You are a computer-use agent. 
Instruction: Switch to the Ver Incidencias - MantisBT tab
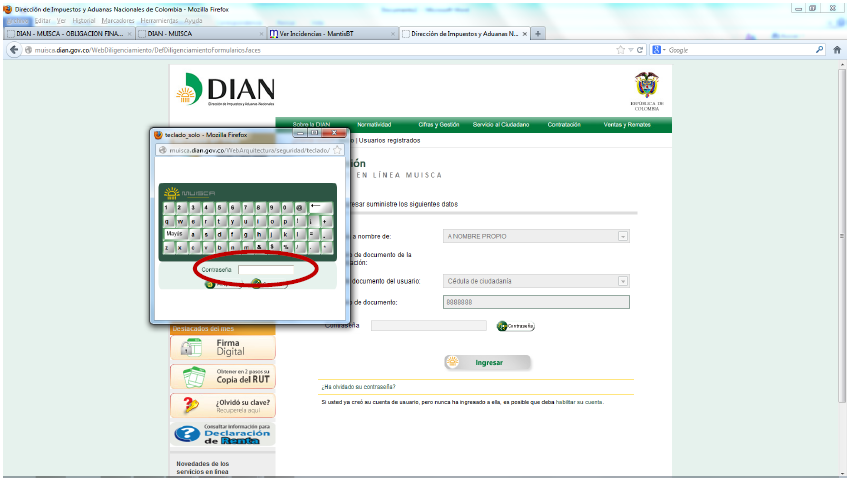[x=332, y=34]
